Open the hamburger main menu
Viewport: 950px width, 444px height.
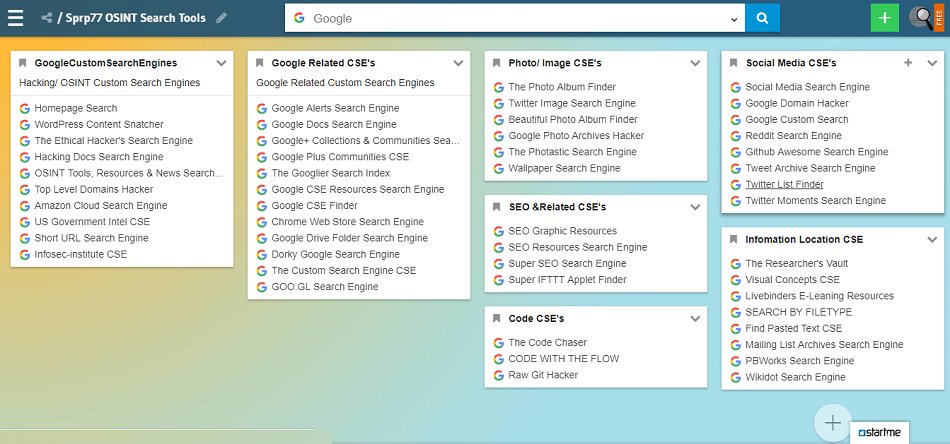click(x=15, y=18)
